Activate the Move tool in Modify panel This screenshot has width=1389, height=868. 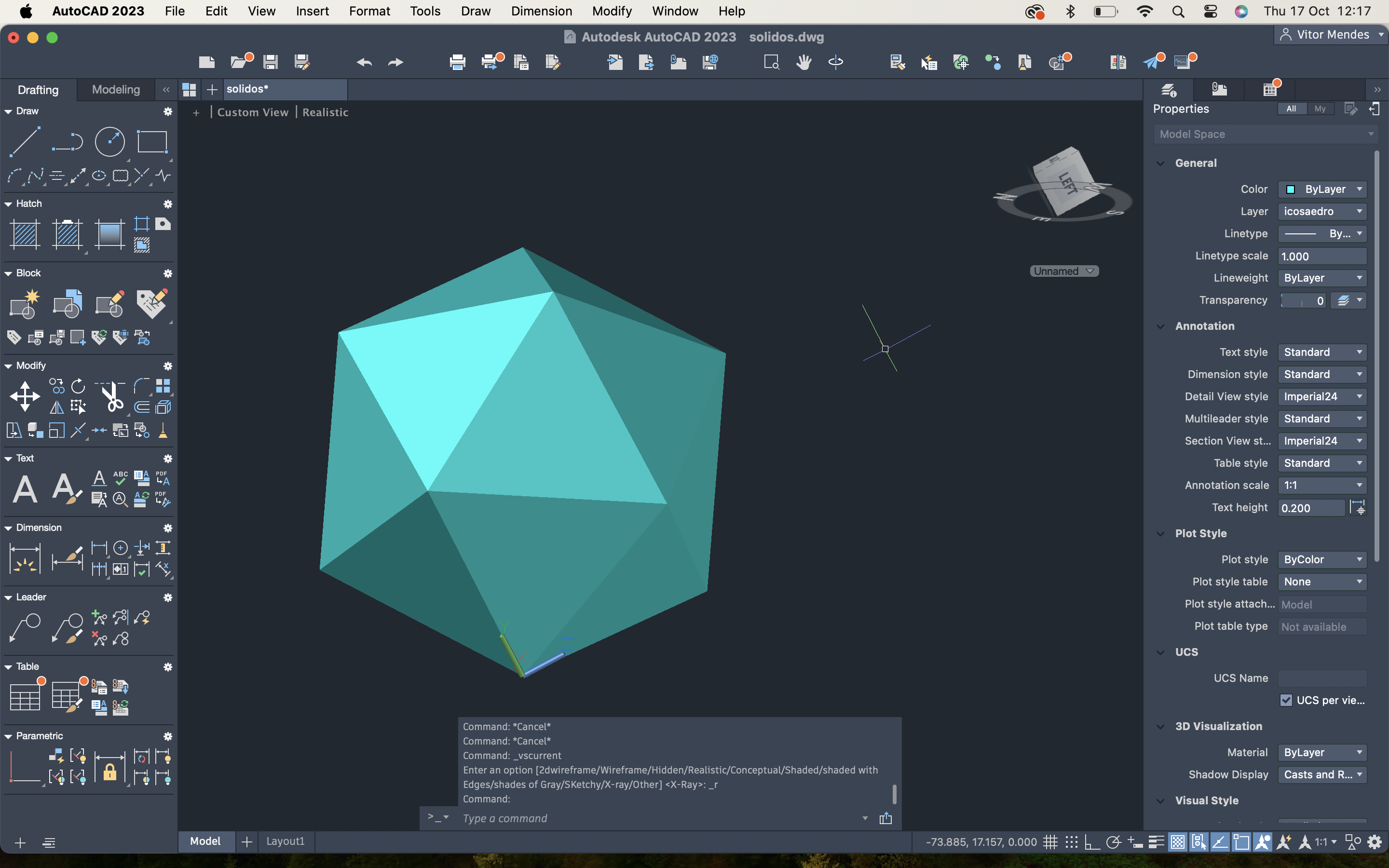(25, 397)
